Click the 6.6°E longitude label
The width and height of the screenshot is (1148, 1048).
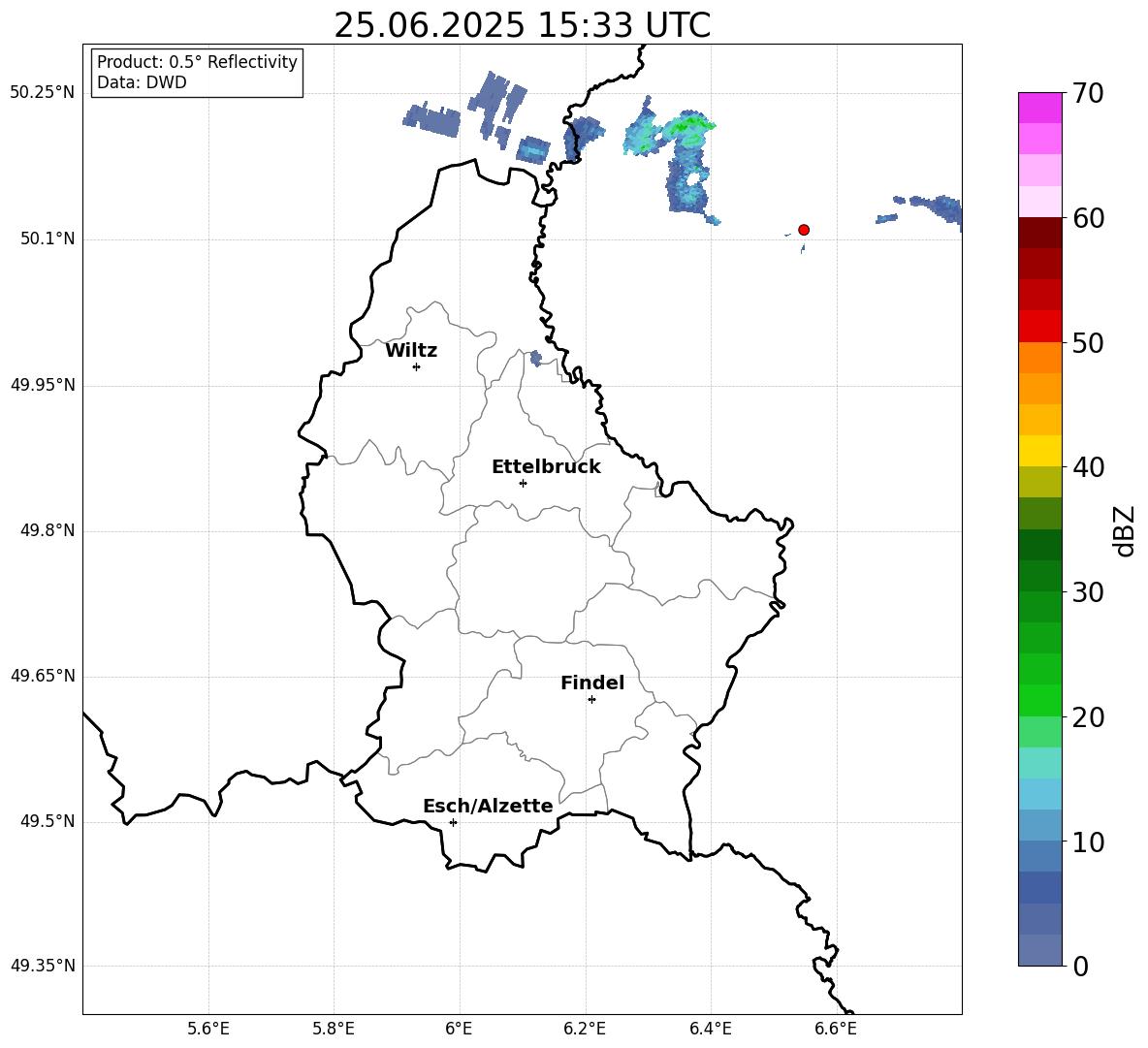[x=836, y=1029]
